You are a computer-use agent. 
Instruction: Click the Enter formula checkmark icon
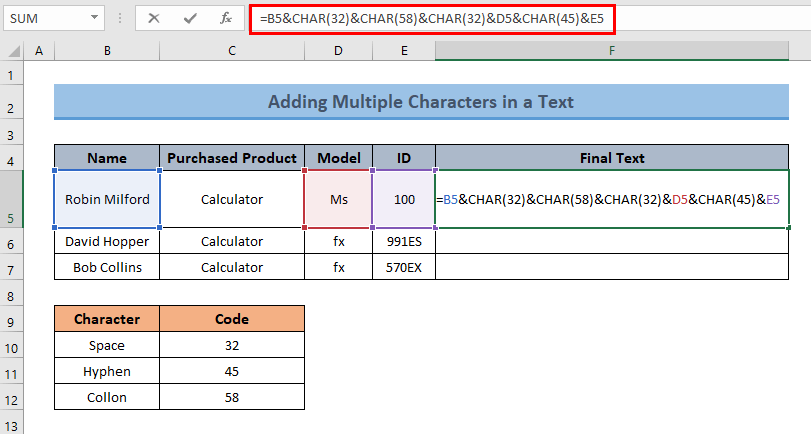point(190,18)
